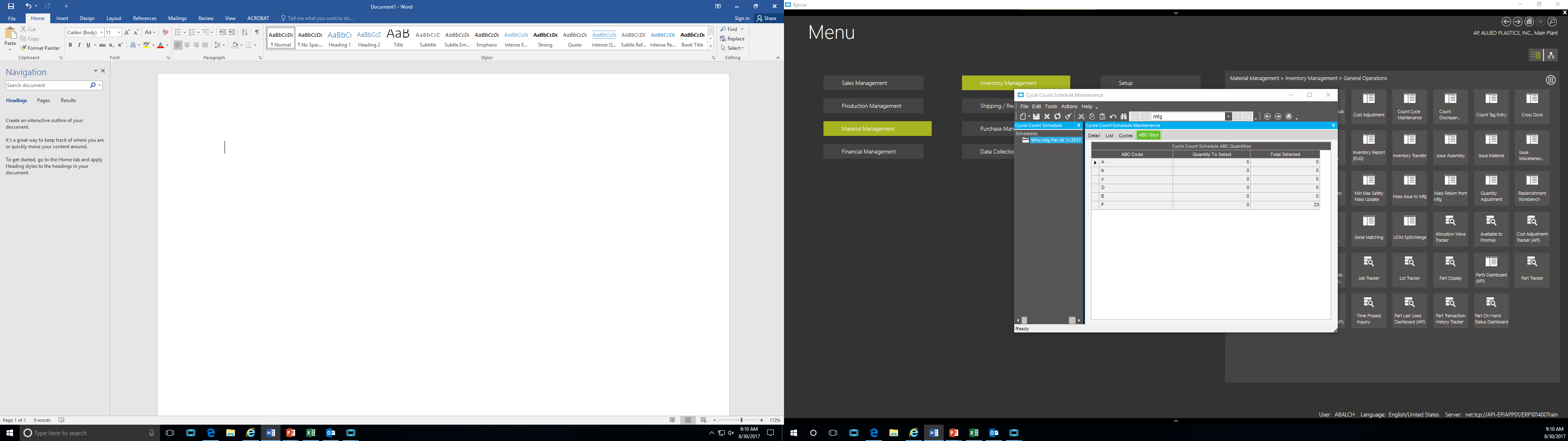The width and height of the screenshot is (1568, 441).
Task: Click the Replace button in Editing group
Action: (x=732, y=39)
